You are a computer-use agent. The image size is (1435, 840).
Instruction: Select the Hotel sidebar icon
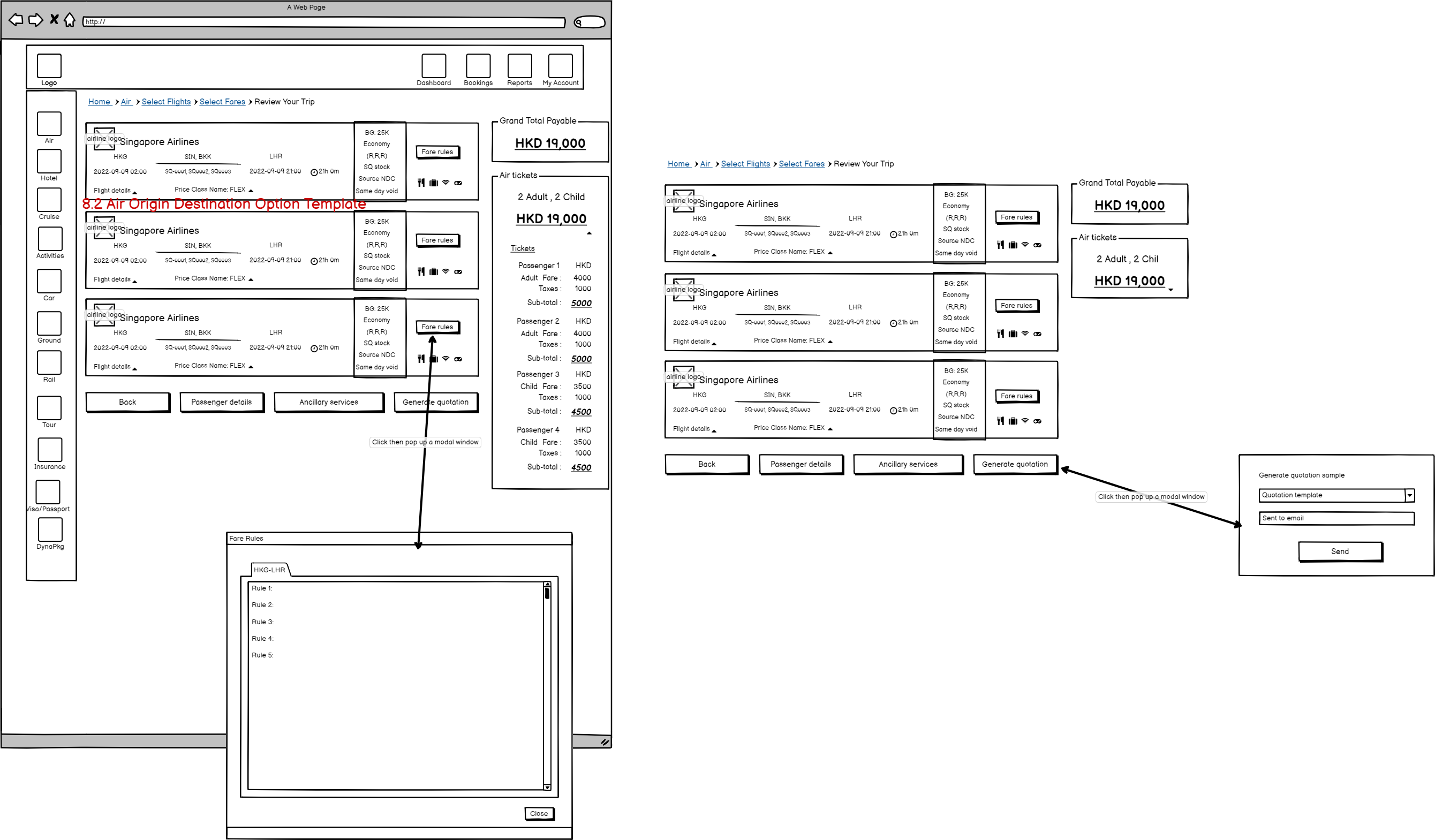(49, 162)
